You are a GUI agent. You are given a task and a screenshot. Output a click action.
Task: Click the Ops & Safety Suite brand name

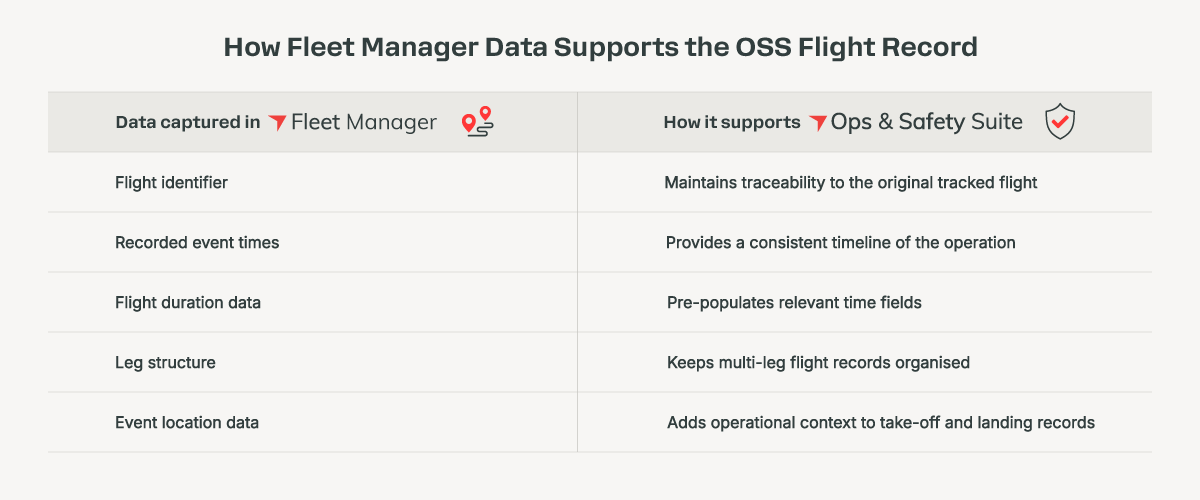[x=927, y=122]
